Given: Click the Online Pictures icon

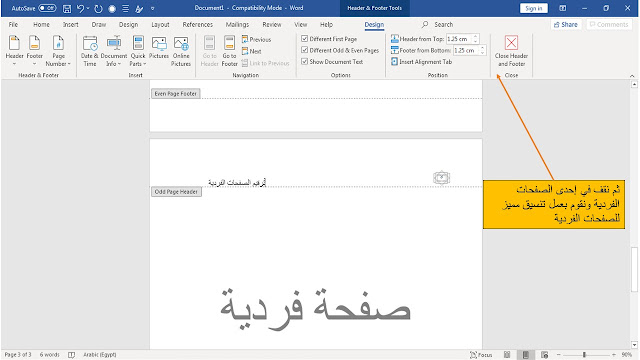Looking at the screenshot, I should pos(181,51).
